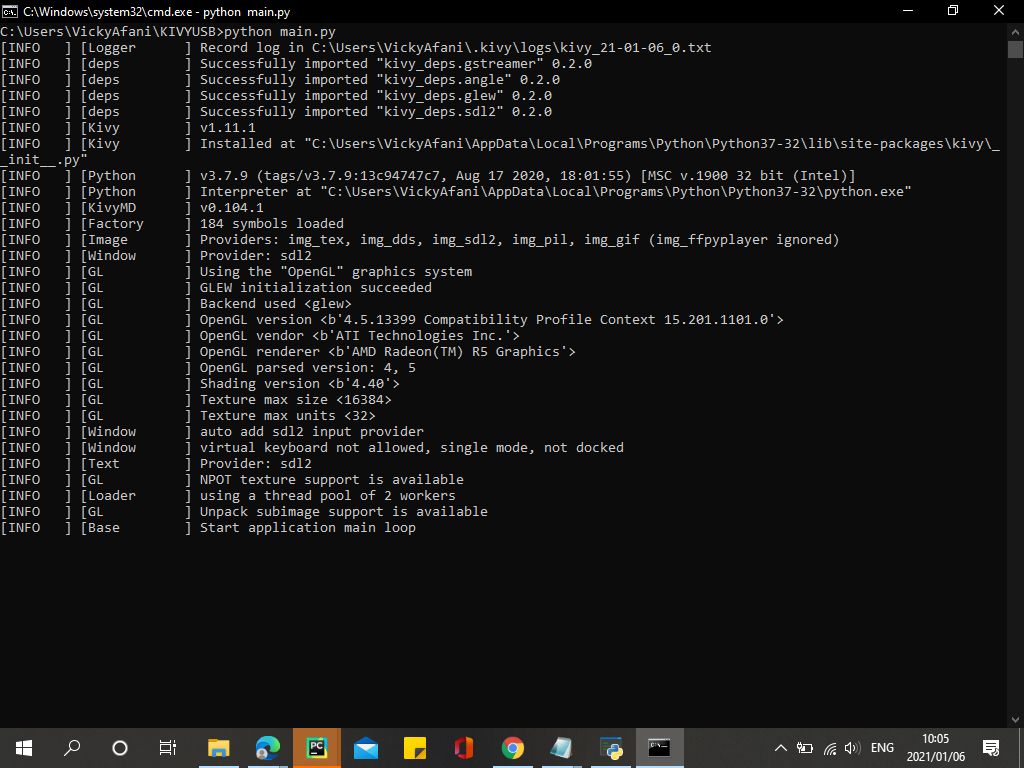The height and width of the screenshot is (768, 1024).
Task: Click Python 'v3.7.9' version line
Action: pos(428,176)
